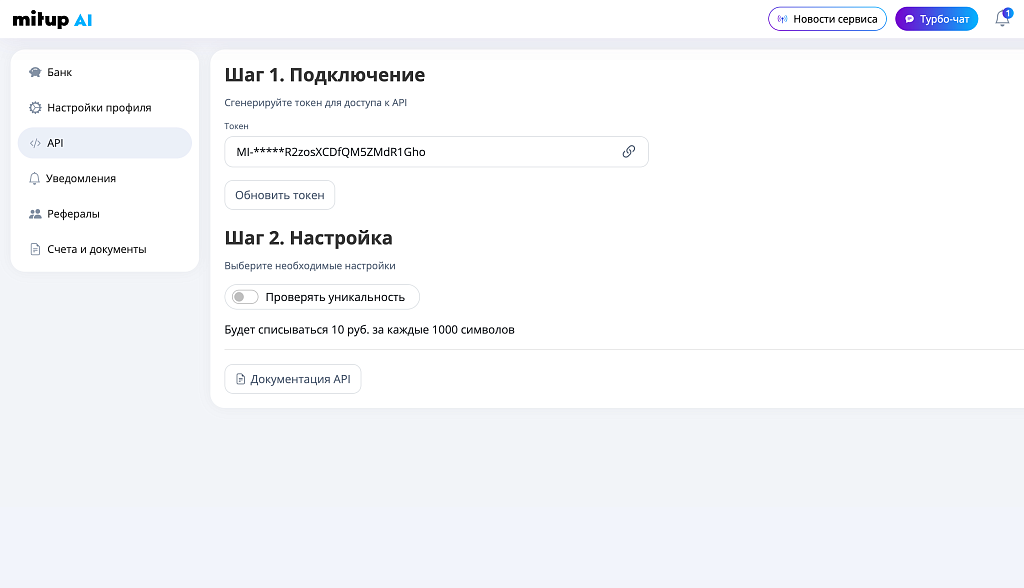Screen dimensions: 1024x588
Task: Click the document icon beside «Счета и документы»
Action: point(34,249)
